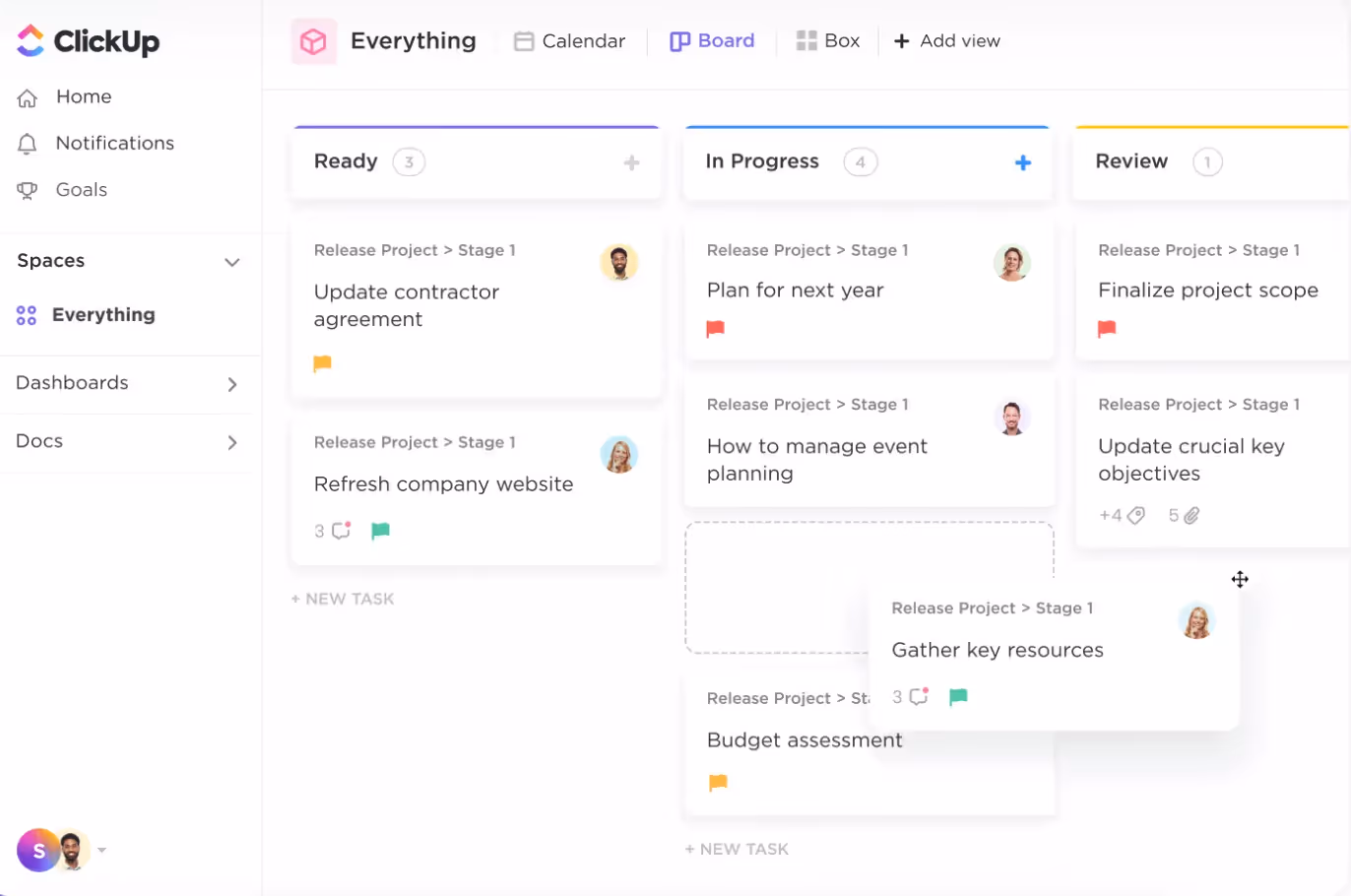Click NEW TASK under Ready column
This screenshot has height=896, width=1351.
click(x=343, y=599)
